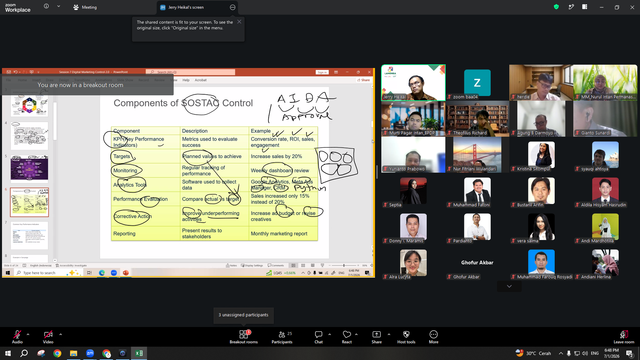
Task: Select Jerry Heikal's video tile
Action: tap(413, 82)
